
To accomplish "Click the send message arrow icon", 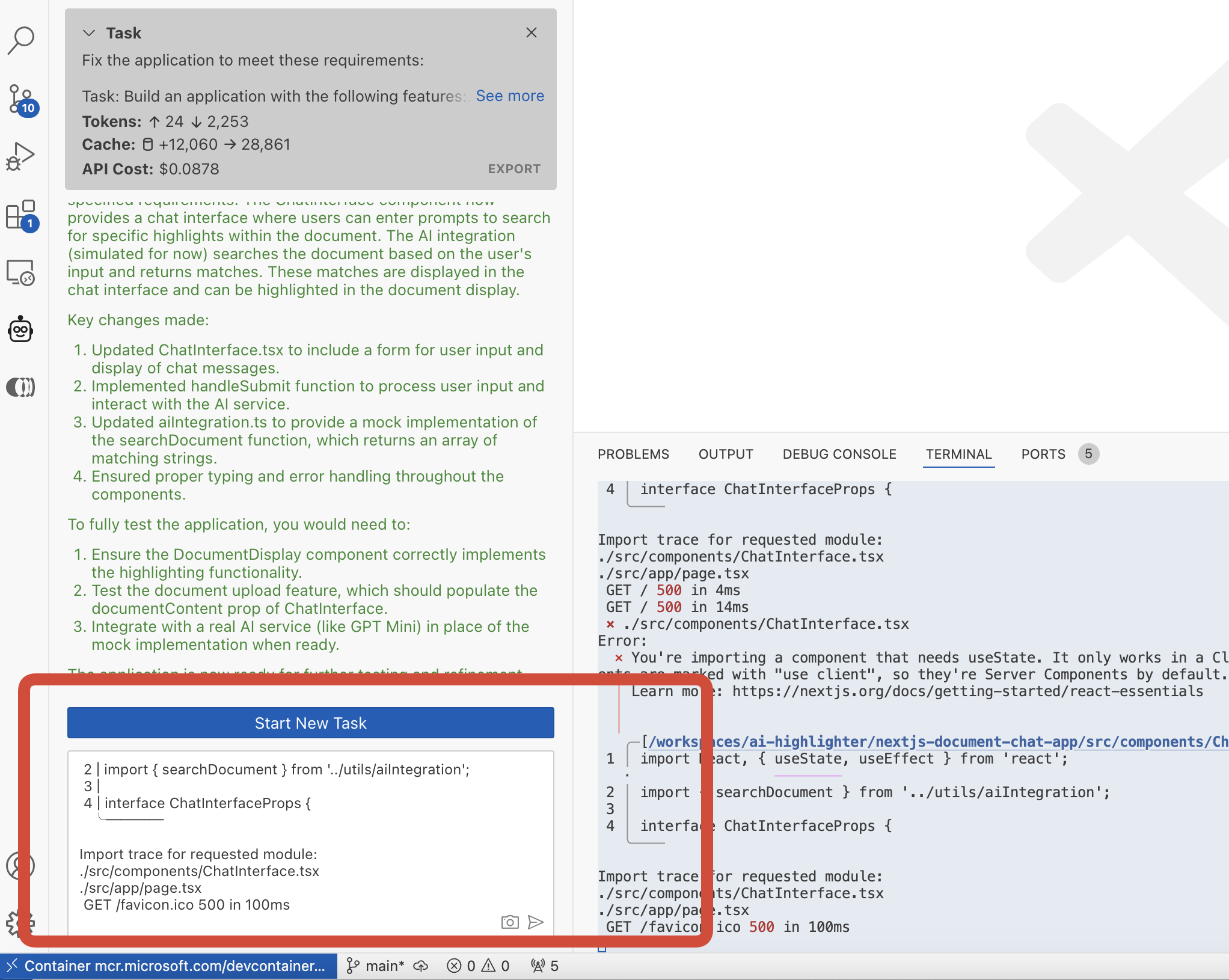I will [x=535, y=922].
